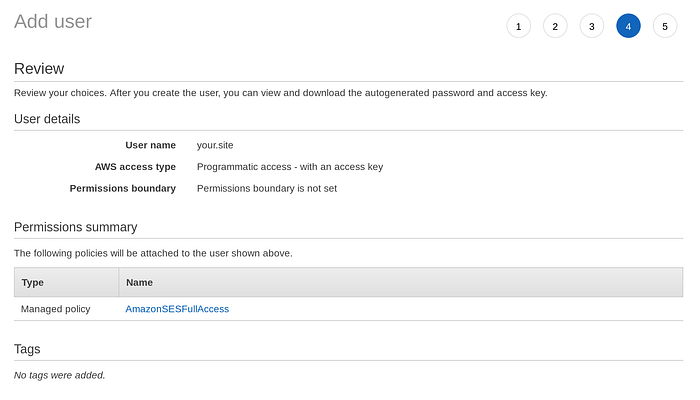Click 'Permissions boundary is not set' text
This screenshot has width=700, height=400.
tap(267, 188)
